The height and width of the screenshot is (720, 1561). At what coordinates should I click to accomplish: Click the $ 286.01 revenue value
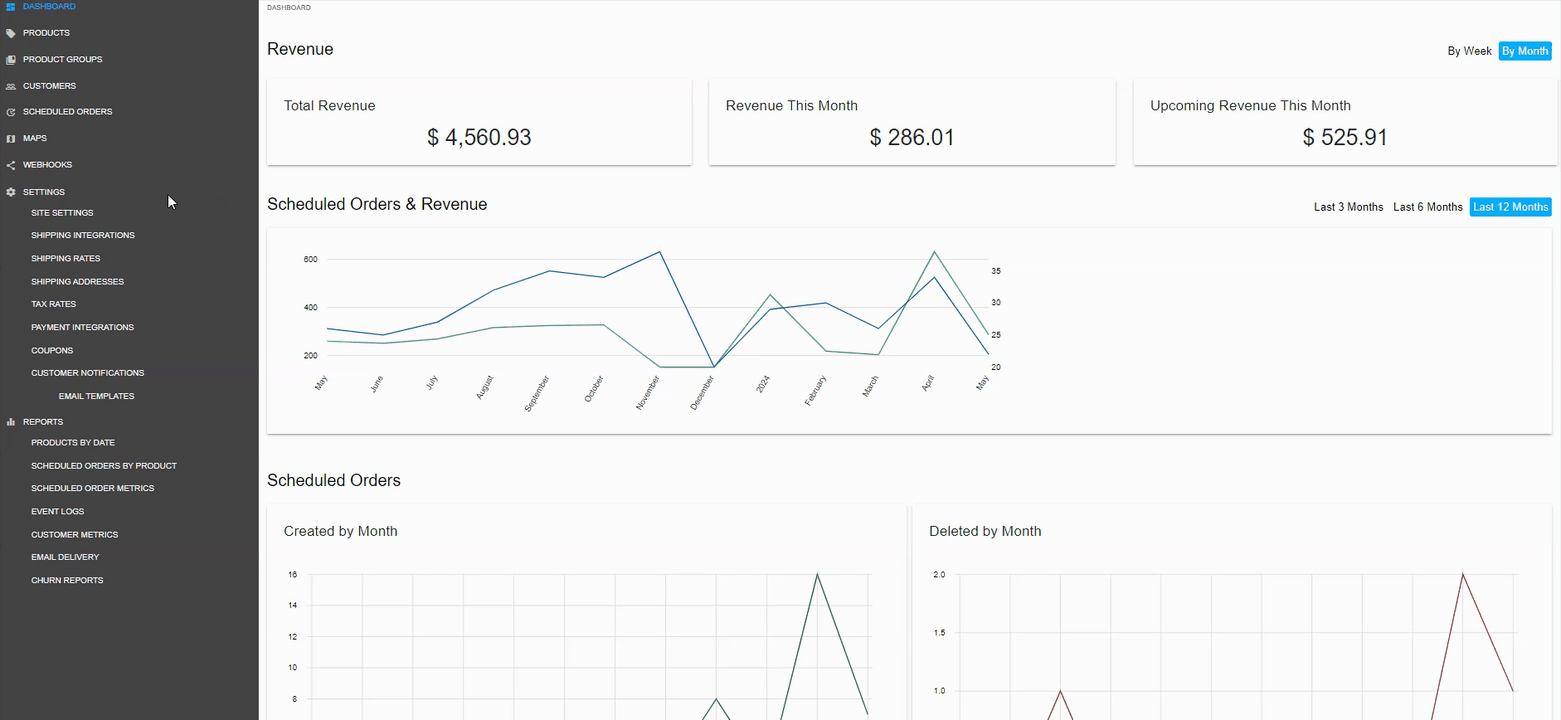(x=912, y=138)
